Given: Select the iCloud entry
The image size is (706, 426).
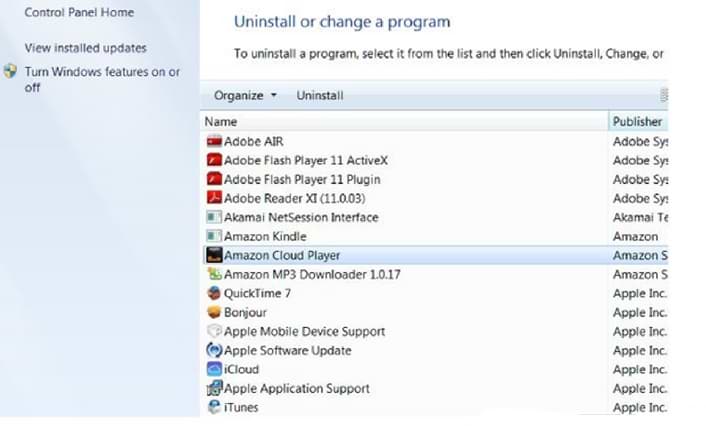Looking at the screenshot, I should 241,369.
